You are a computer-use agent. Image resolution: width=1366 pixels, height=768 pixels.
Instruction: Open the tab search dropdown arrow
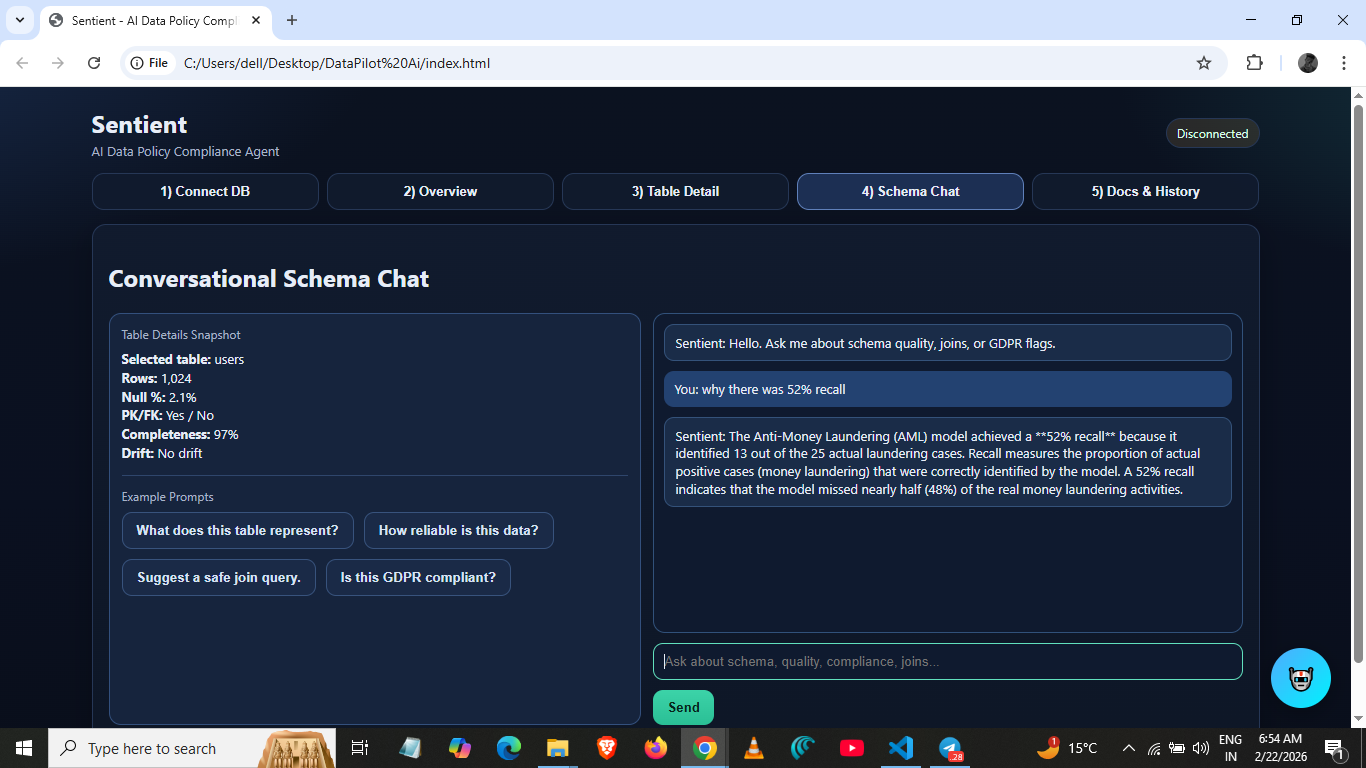[19, 20]
